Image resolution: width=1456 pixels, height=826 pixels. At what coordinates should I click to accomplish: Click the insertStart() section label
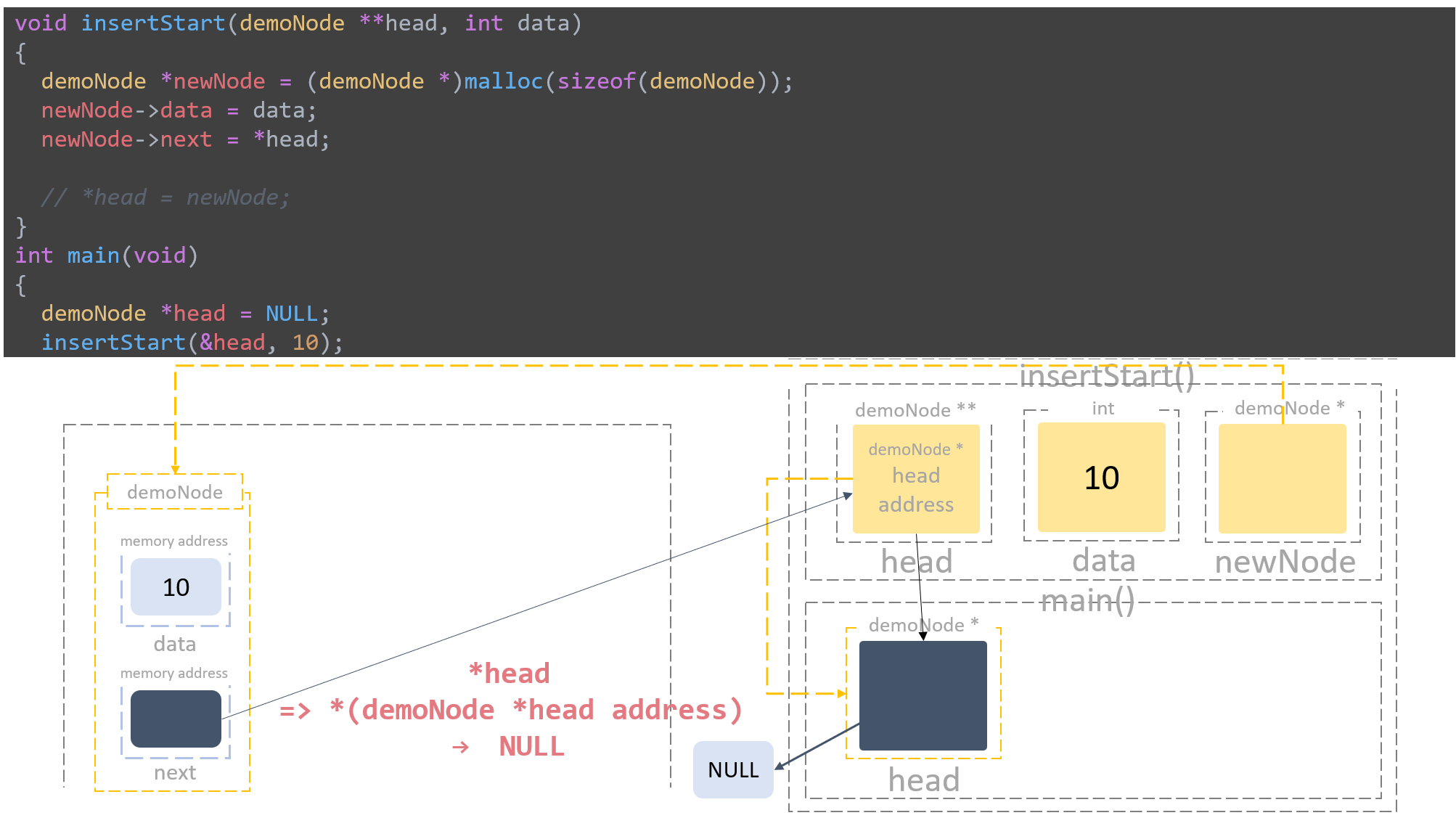(x=1106, y=375)
